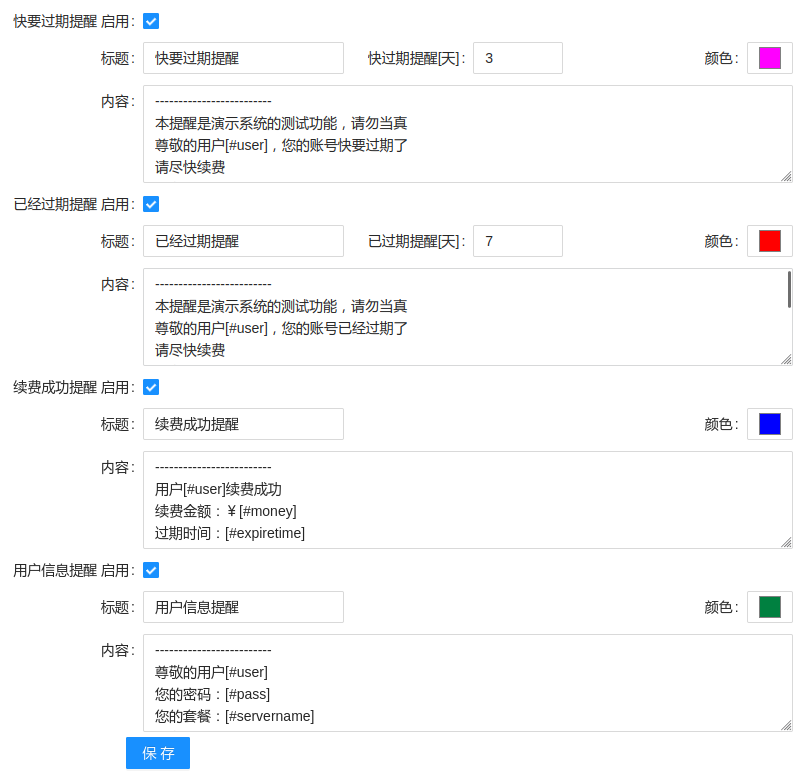This screenshot has height=776, width=803.
Task: Click the 快过期提醒[天] days field
Action: click(x=517, y=58)
